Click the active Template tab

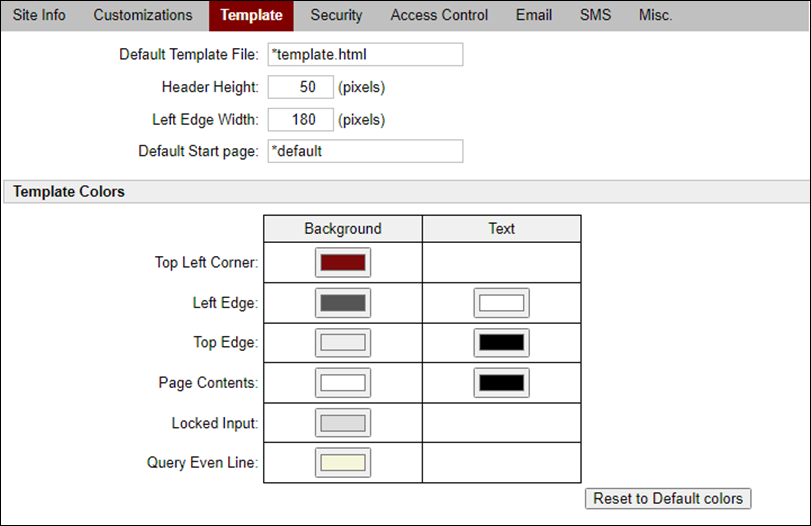point(251,15)
